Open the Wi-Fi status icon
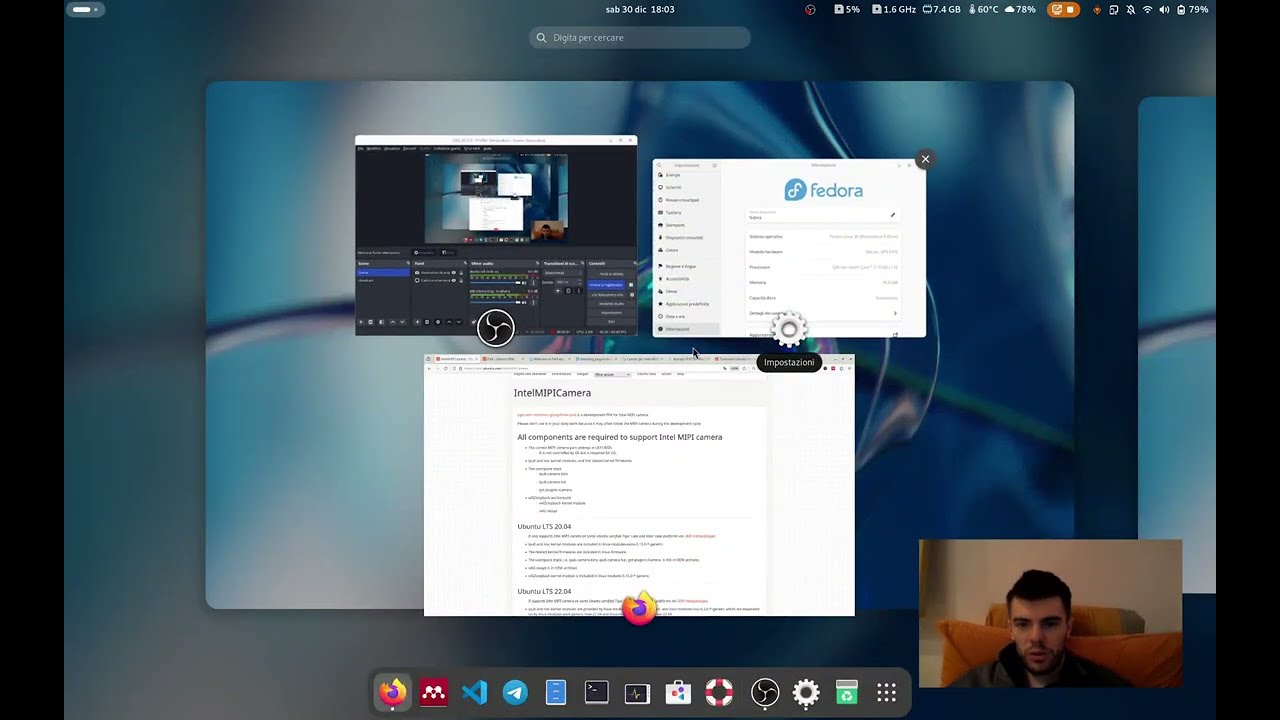Viewport: 1280px width, 720px height. click(x=1147, y=10)
